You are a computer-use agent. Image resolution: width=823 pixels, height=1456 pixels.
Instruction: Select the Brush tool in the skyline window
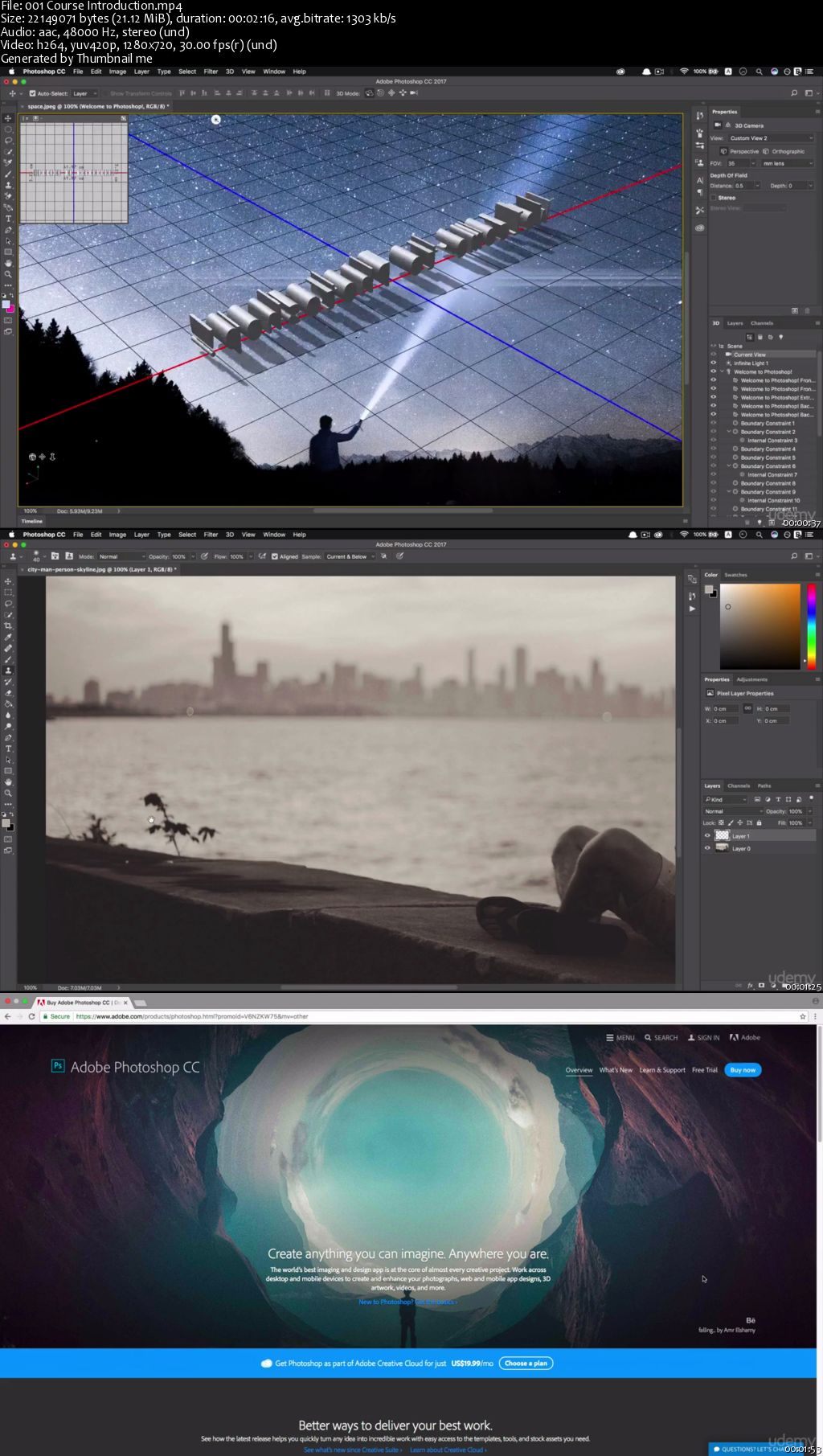point(8,659)
